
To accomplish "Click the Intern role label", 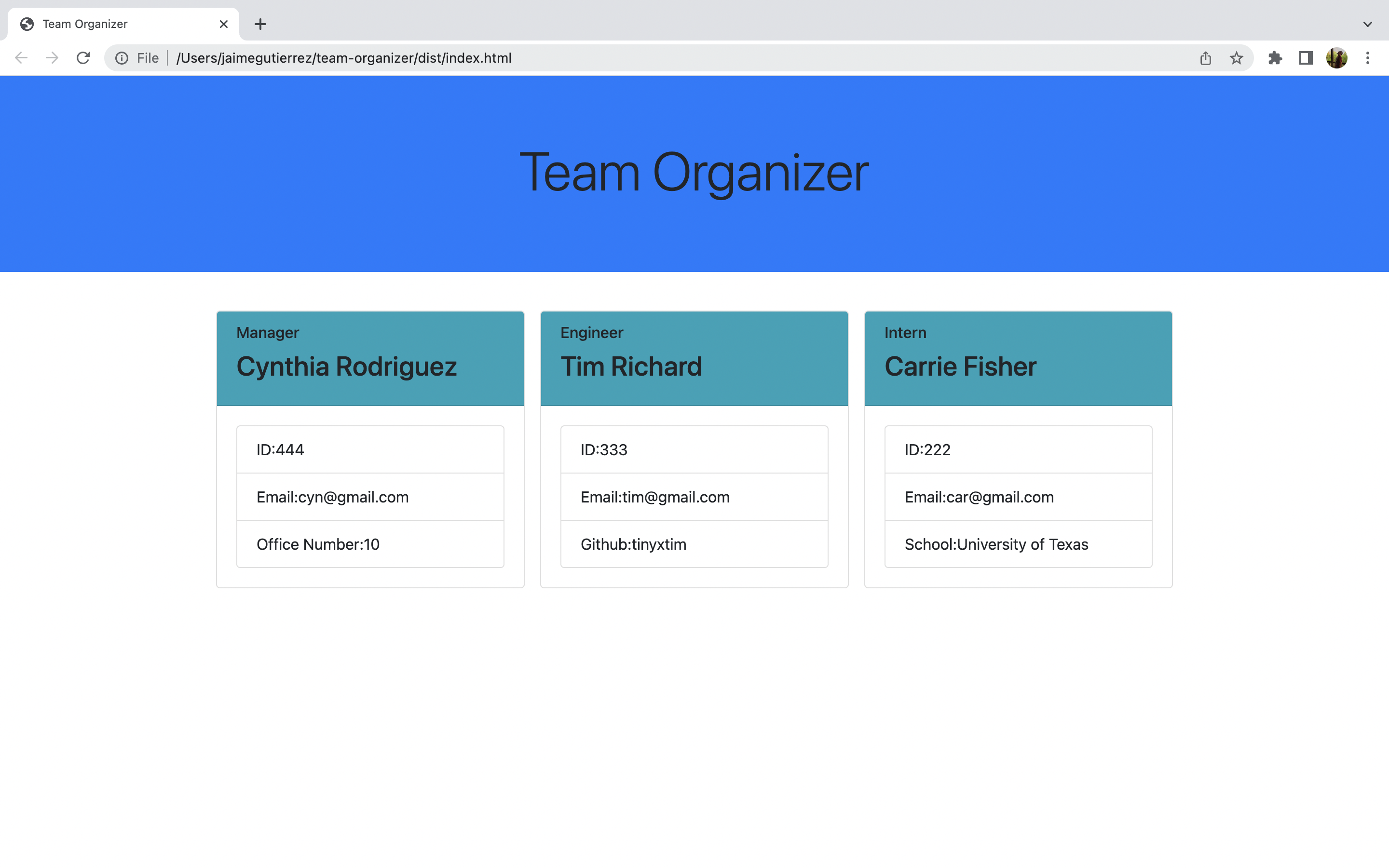I will coord(905,332).
